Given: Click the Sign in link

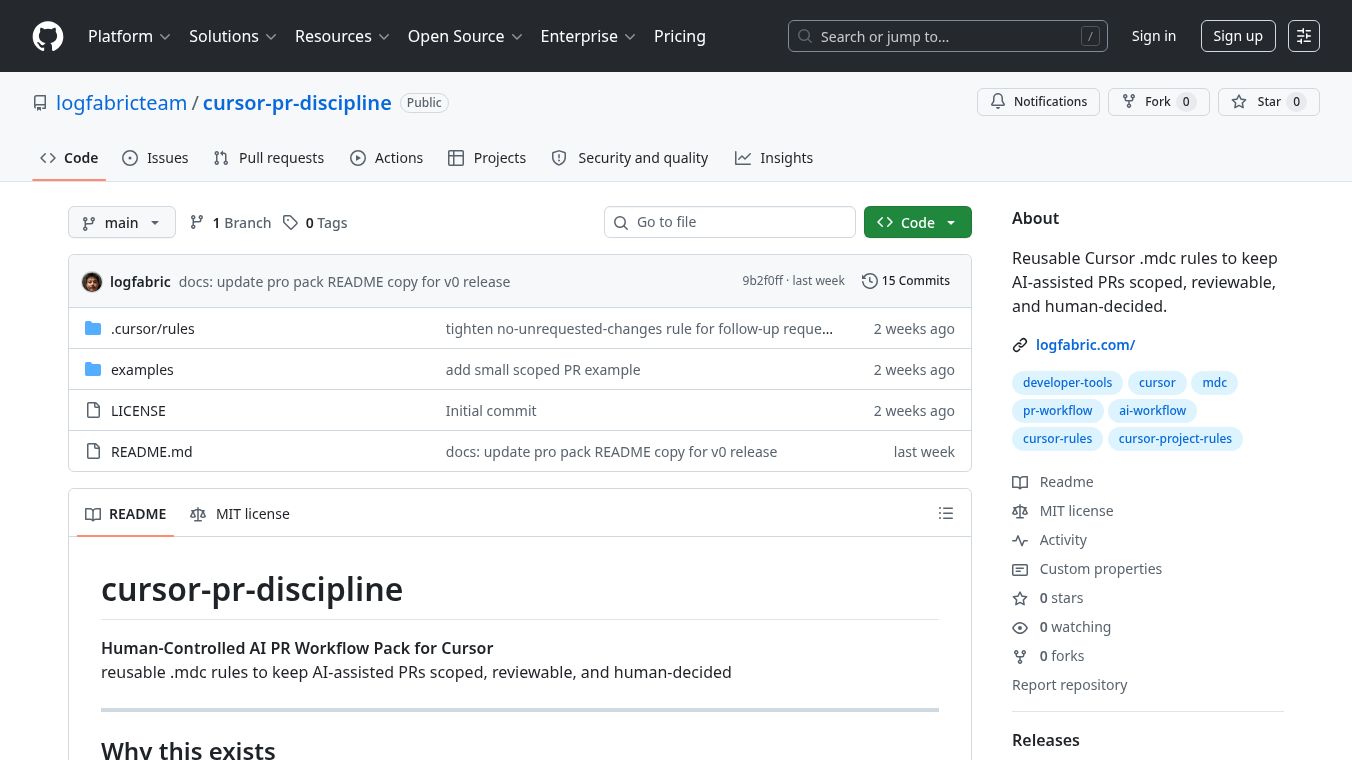Looking at the screenshot, I should [1154, 36].
